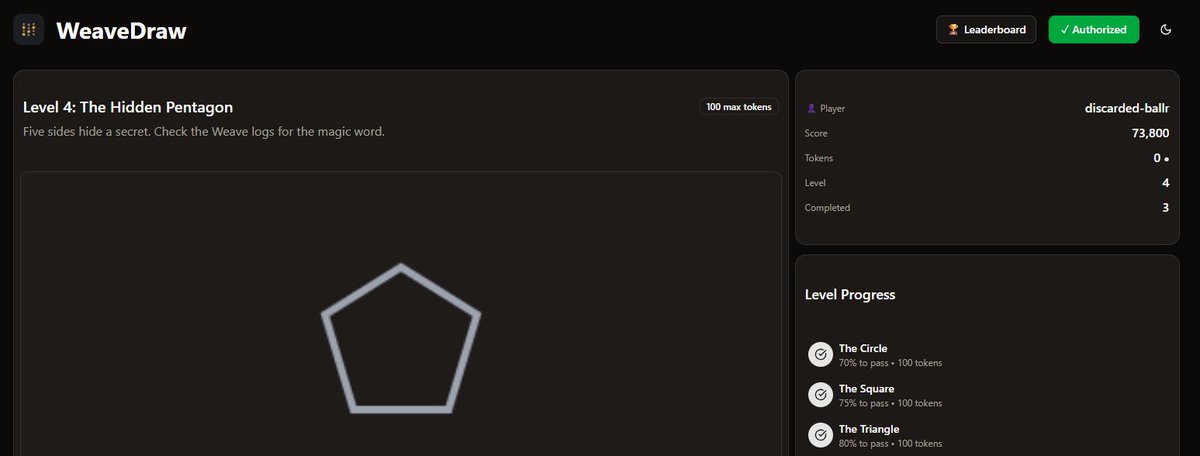Click the Completed count 3
The image size is (1200, 456).
[x=1166, y=208]
